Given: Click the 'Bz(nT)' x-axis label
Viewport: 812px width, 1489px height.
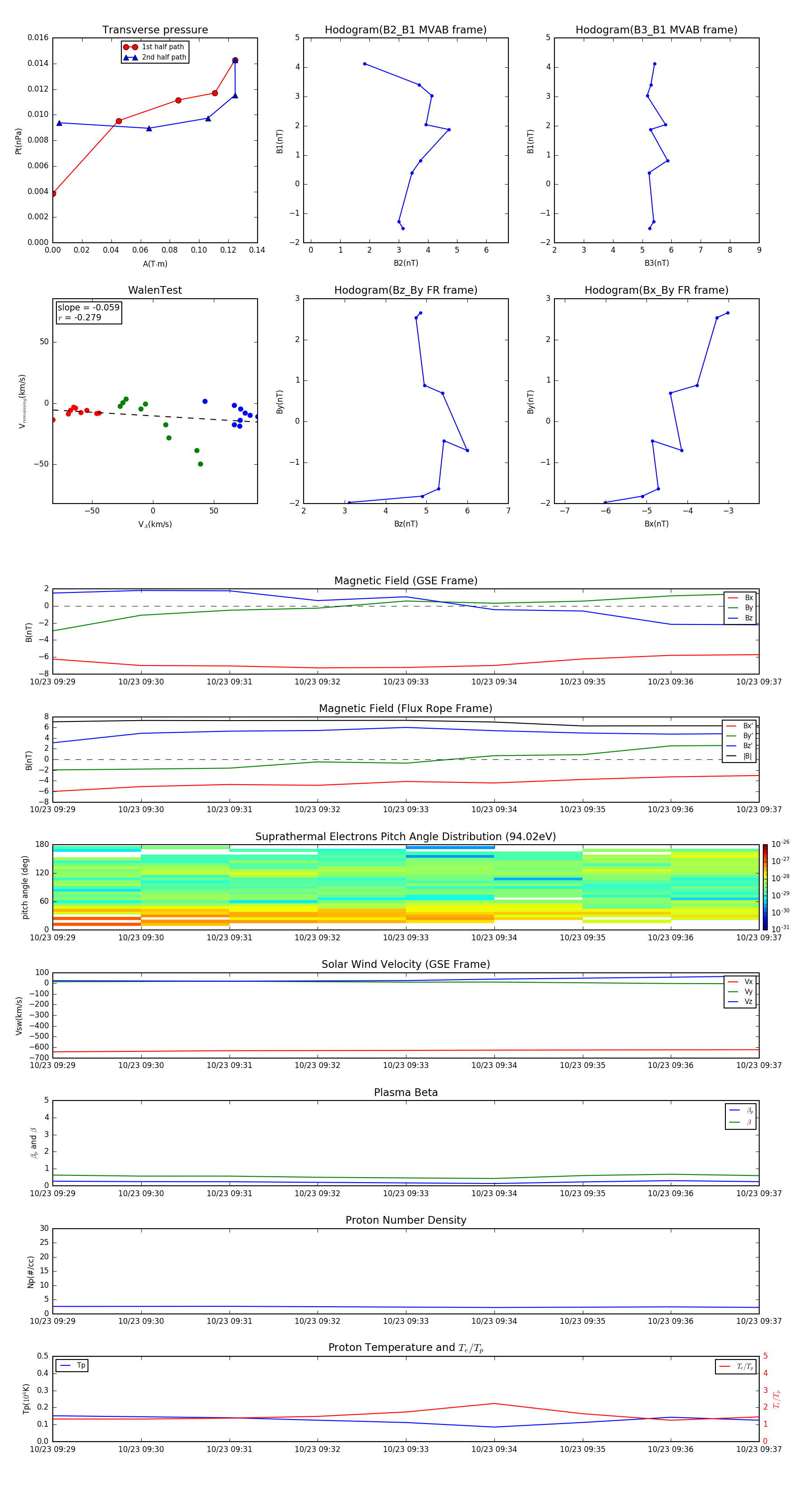Looking at the screenshot, I should coord(406,524).
